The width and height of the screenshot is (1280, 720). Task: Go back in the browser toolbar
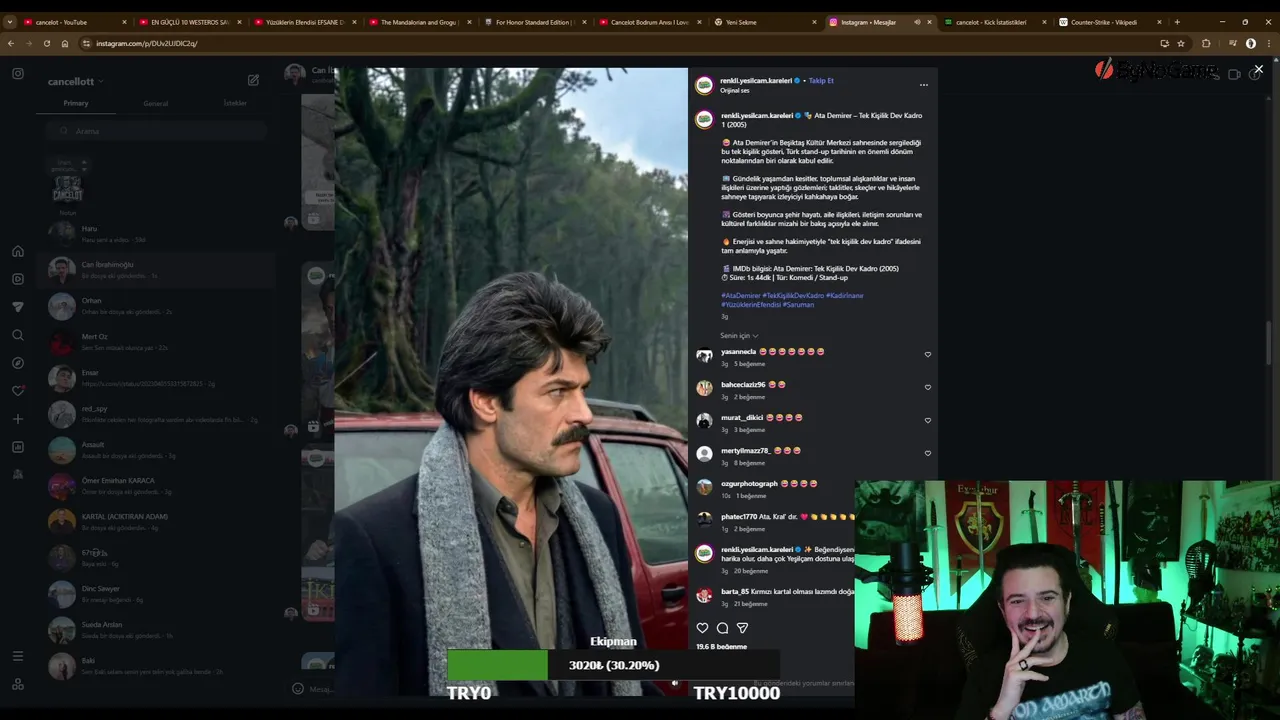(x=10, y=43)
